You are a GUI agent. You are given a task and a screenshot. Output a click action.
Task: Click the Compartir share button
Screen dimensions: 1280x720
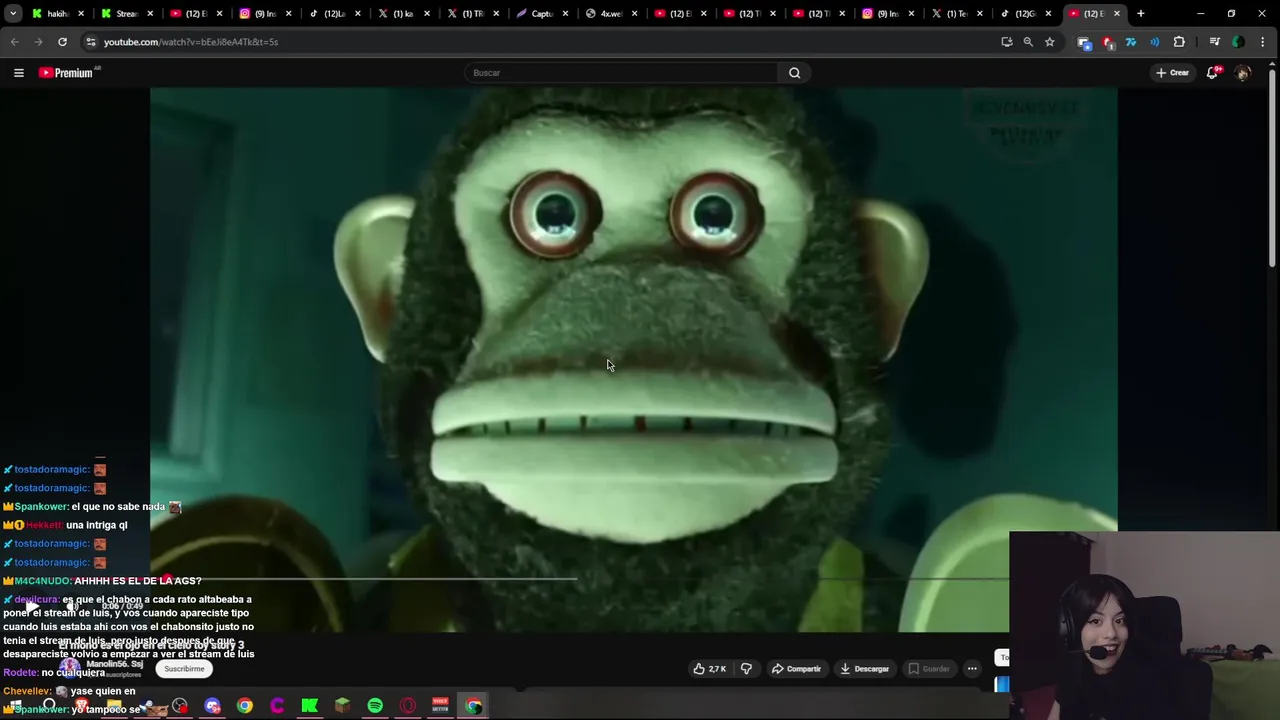pos(796,669)
